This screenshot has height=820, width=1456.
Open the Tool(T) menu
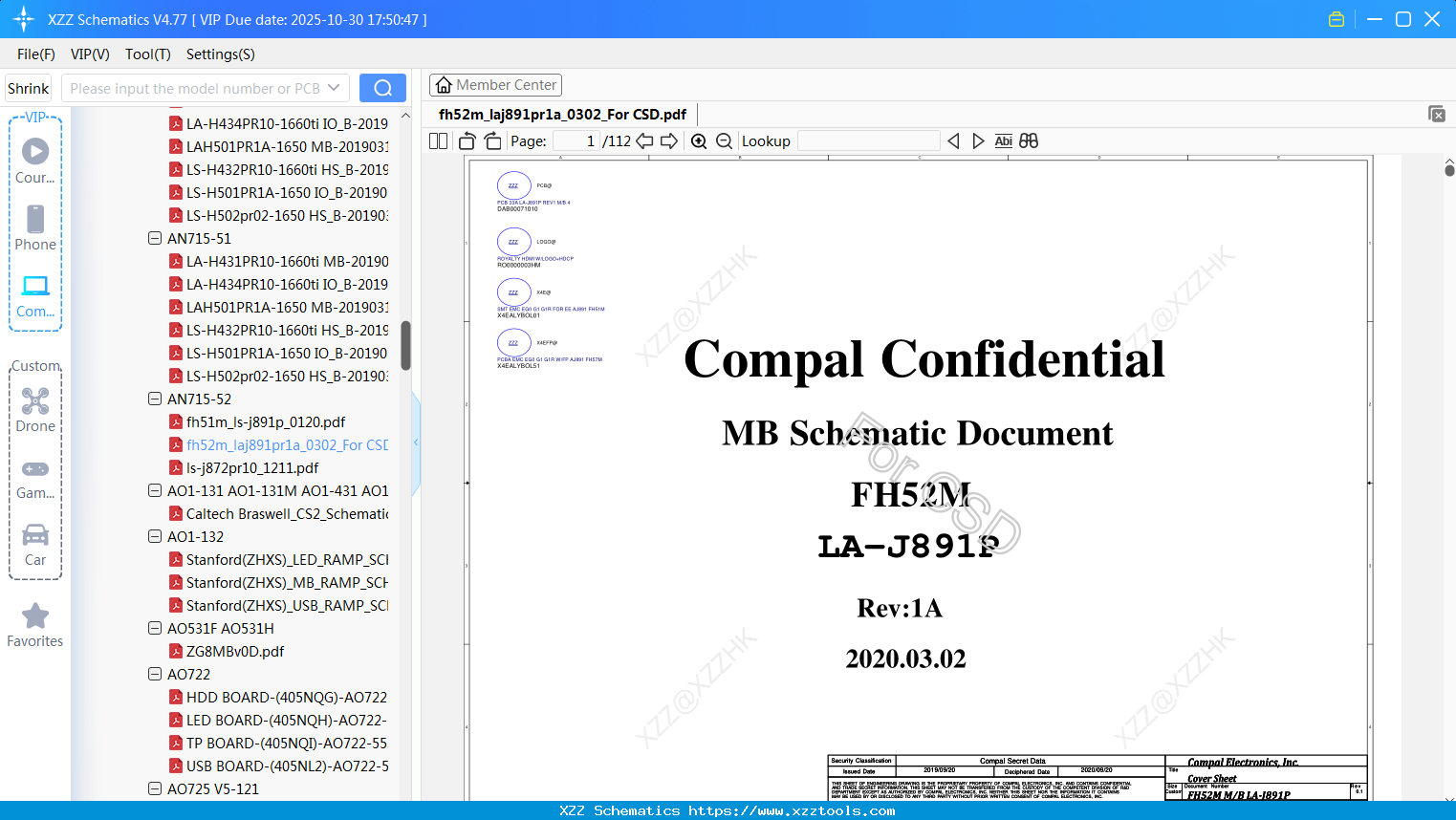(x=148, y=54)
